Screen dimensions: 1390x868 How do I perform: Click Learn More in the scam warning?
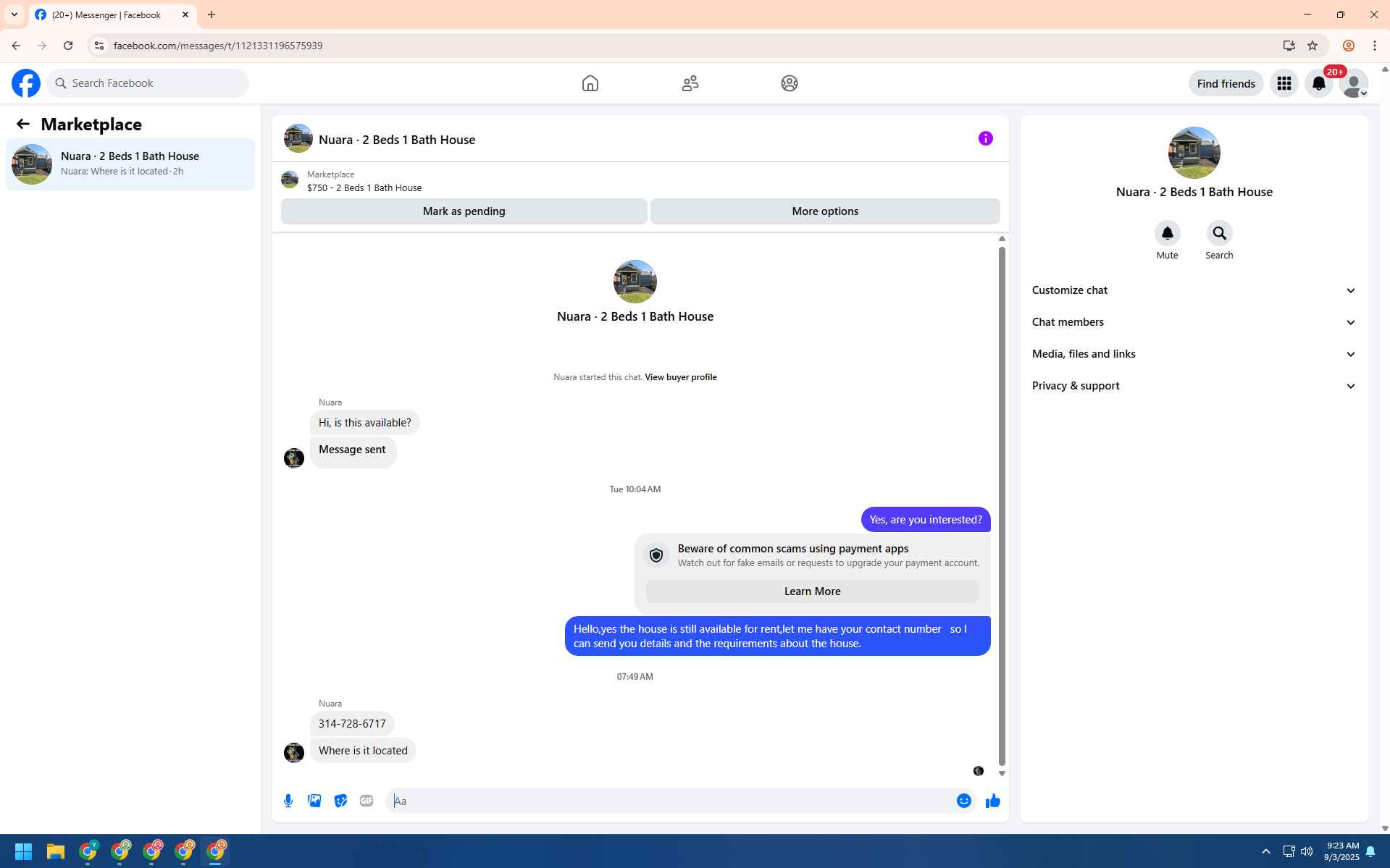812,591
